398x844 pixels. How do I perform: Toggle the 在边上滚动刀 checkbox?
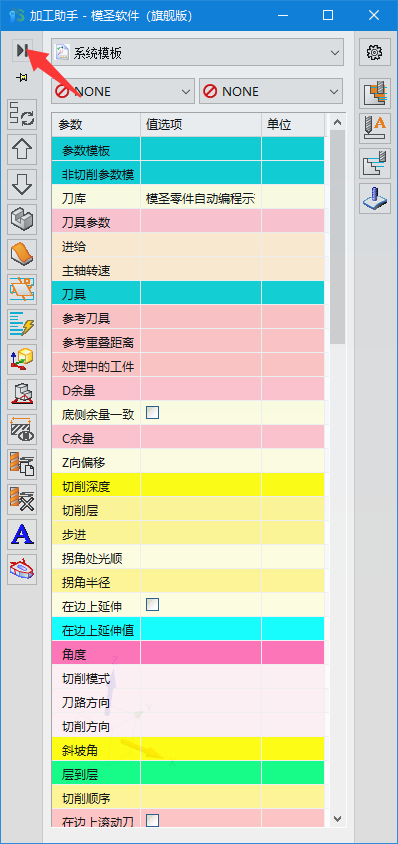tap(153, 820)
